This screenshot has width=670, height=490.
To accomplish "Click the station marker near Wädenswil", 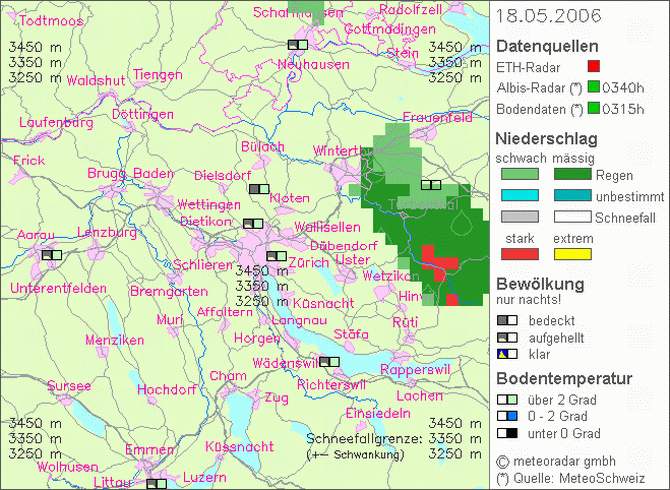I will 329,362.
